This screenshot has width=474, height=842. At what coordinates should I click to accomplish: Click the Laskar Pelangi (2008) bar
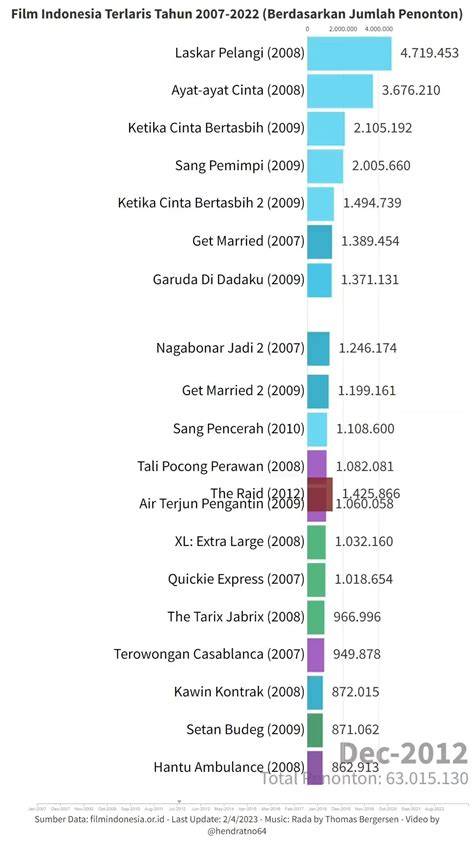tap(349, 53)
